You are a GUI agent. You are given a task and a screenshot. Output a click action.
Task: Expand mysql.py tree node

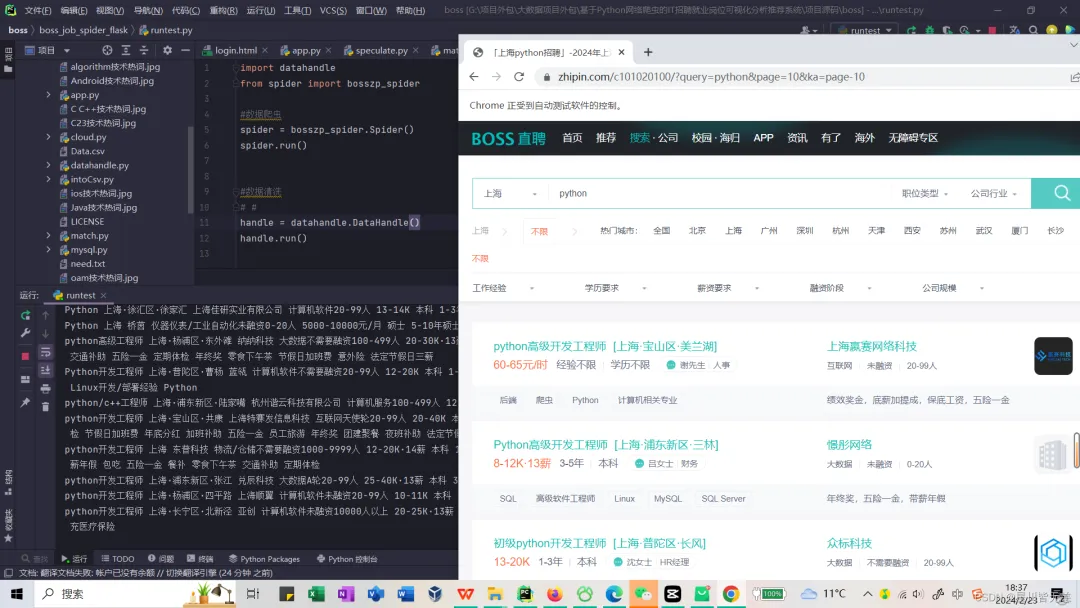(x=48, y=250)
